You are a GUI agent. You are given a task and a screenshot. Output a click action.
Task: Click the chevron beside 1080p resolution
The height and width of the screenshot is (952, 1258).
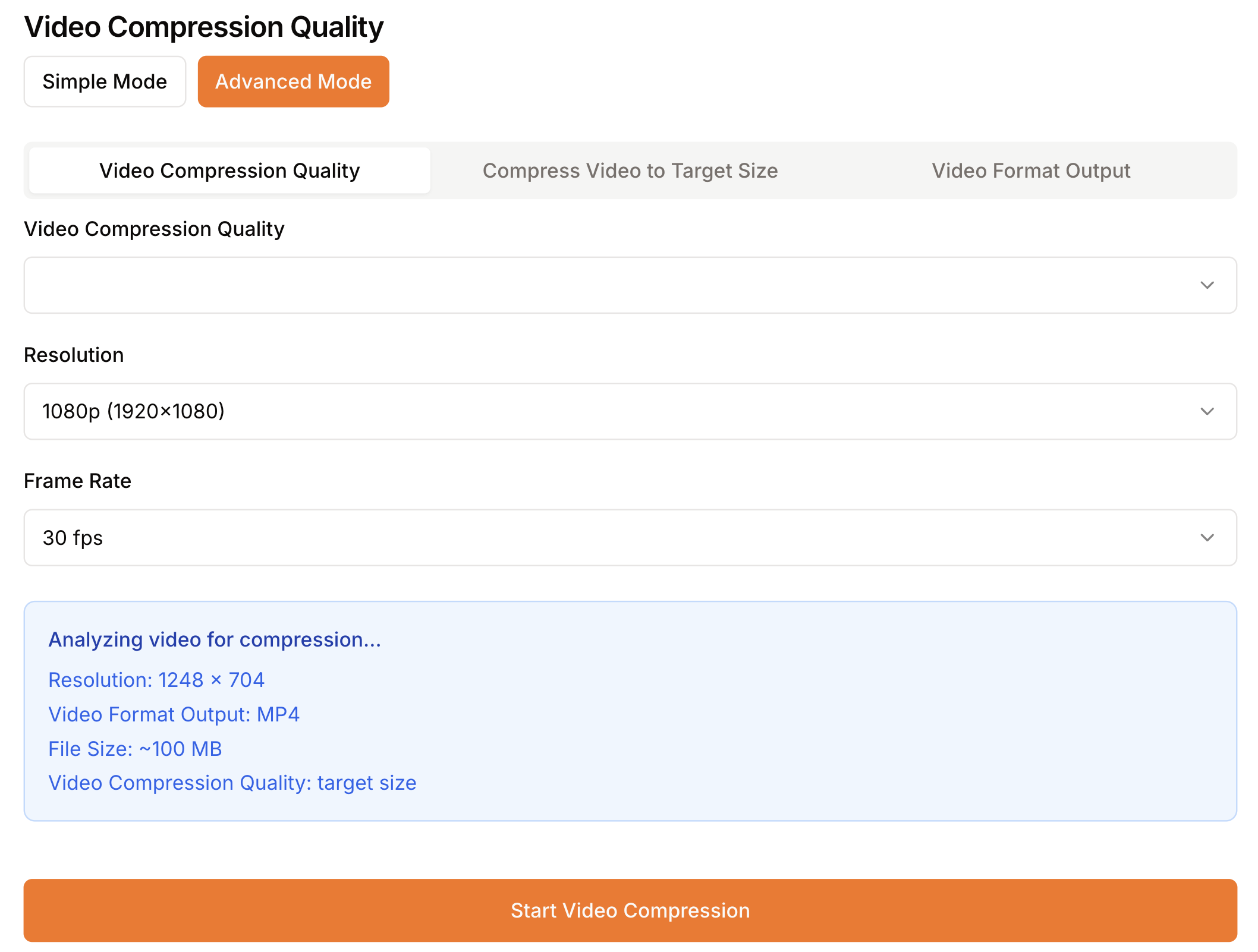1207,411
